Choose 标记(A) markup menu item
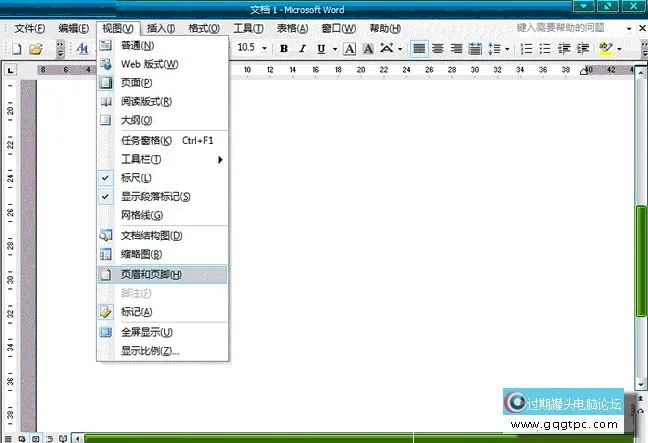Viewport: 648px width, 443px height. tap(163, 312)
